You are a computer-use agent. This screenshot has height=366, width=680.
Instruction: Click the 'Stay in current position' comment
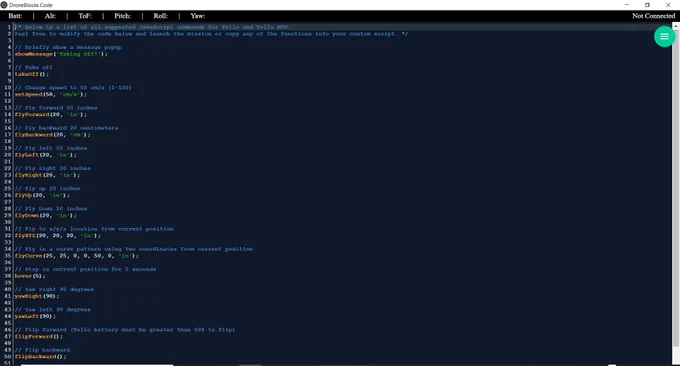(85, 269)
